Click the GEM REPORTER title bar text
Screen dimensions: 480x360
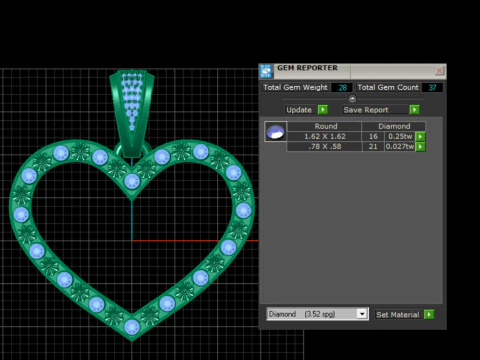tap(307, 68)
